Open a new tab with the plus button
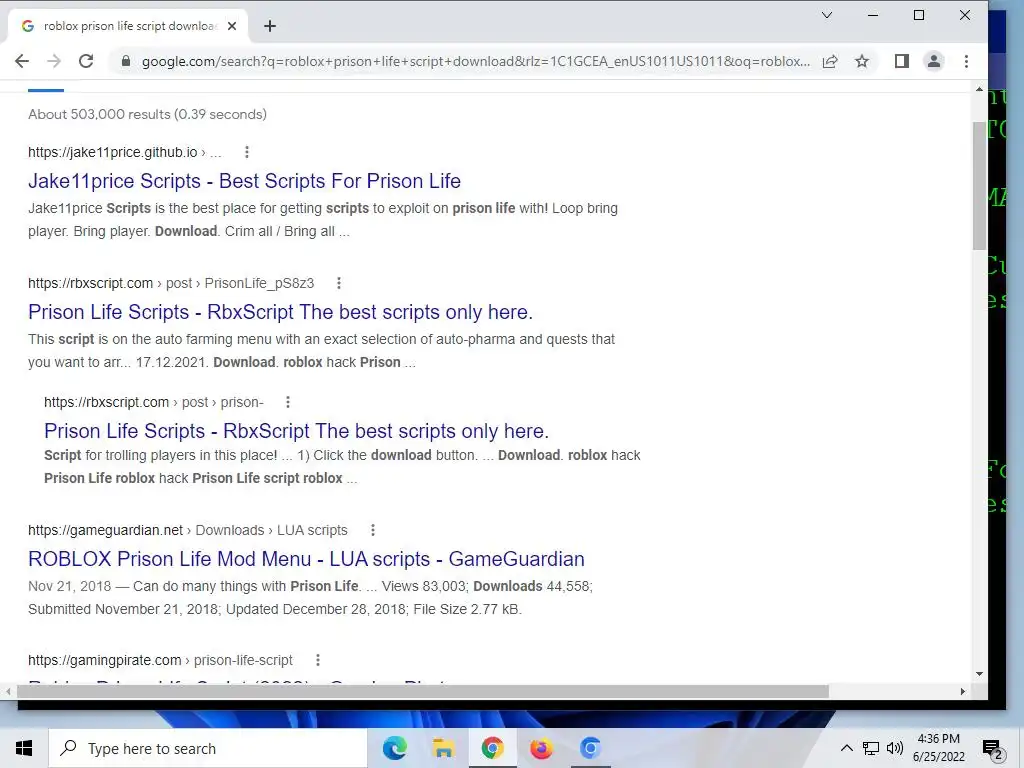 point(270,26)
